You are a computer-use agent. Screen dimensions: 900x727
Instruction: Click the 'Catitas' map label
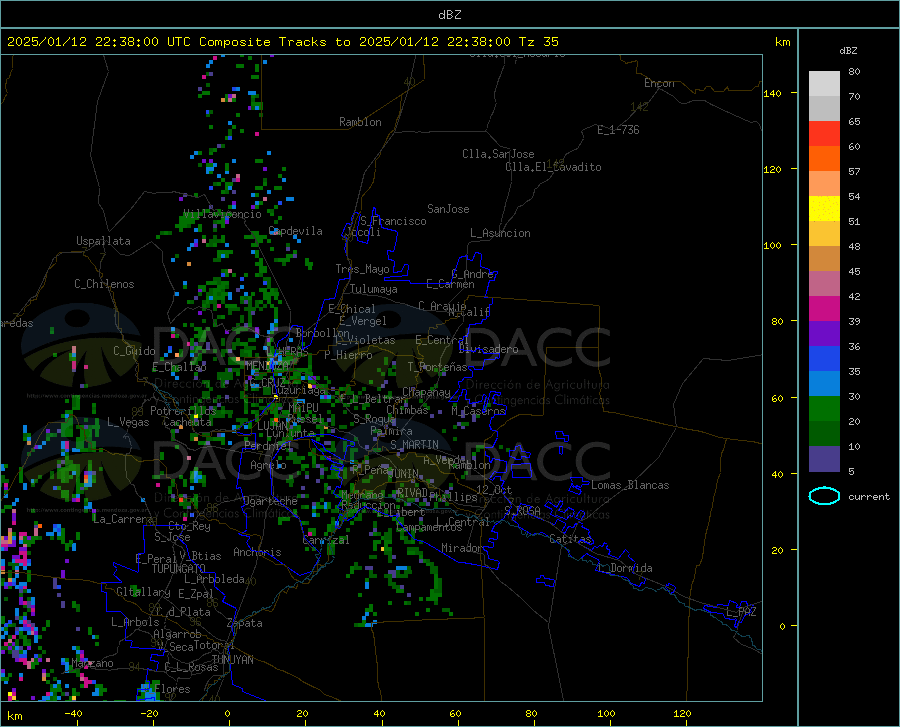pyautogui.click(x=571, y=539)
